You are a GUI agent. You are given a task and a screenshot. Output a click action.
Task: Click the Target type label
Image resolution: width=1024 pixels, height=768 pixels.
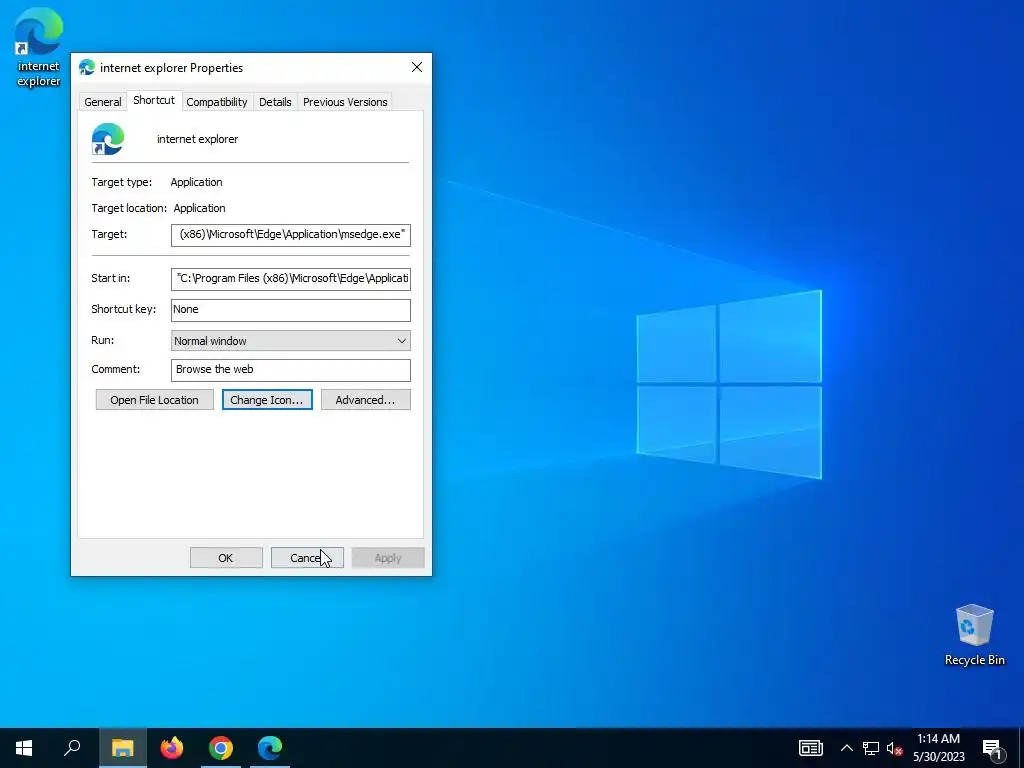[121, 182]
